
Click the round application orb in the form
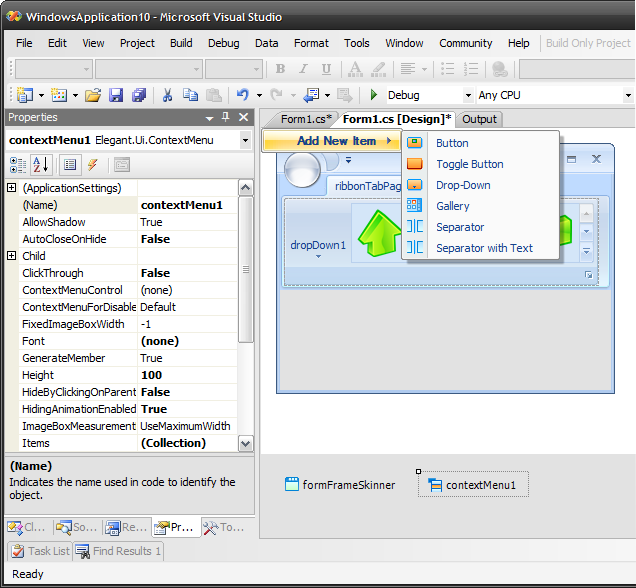click(302, 170)
